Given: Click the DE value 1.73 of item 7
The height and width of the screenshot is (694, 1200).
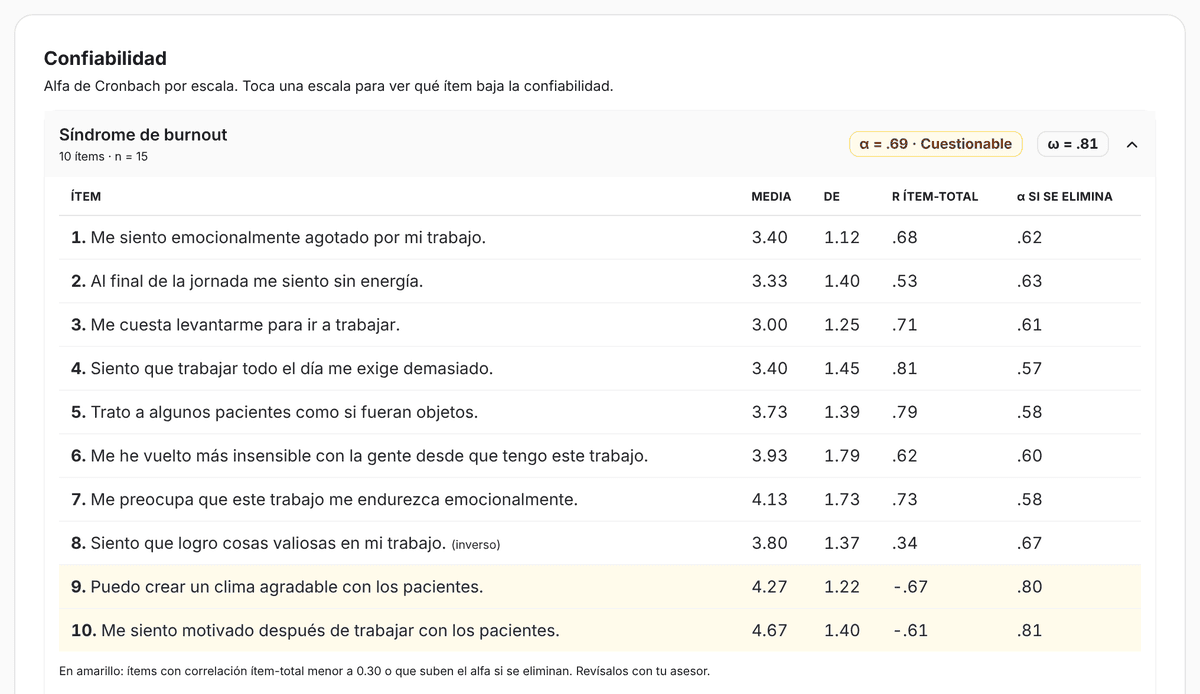Looking at the screenshot, I should coord(842,500).
